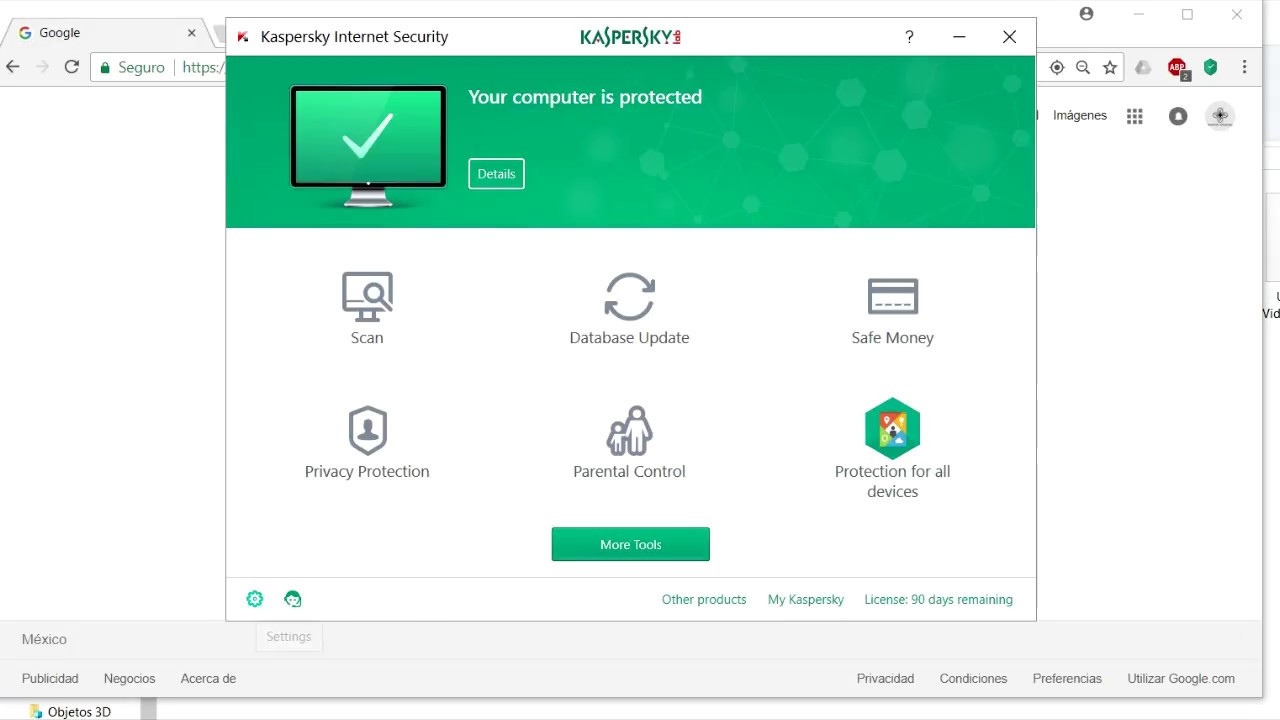Click the Kaspersky help question mark
The image size is (1280, 720).
[x=909, y=37]
